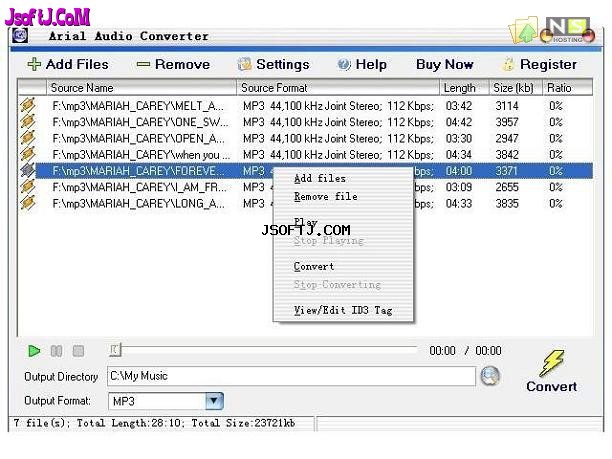The image size is (612, 459).
Task: Click the Source Format column header
Action: click(338, 88)
